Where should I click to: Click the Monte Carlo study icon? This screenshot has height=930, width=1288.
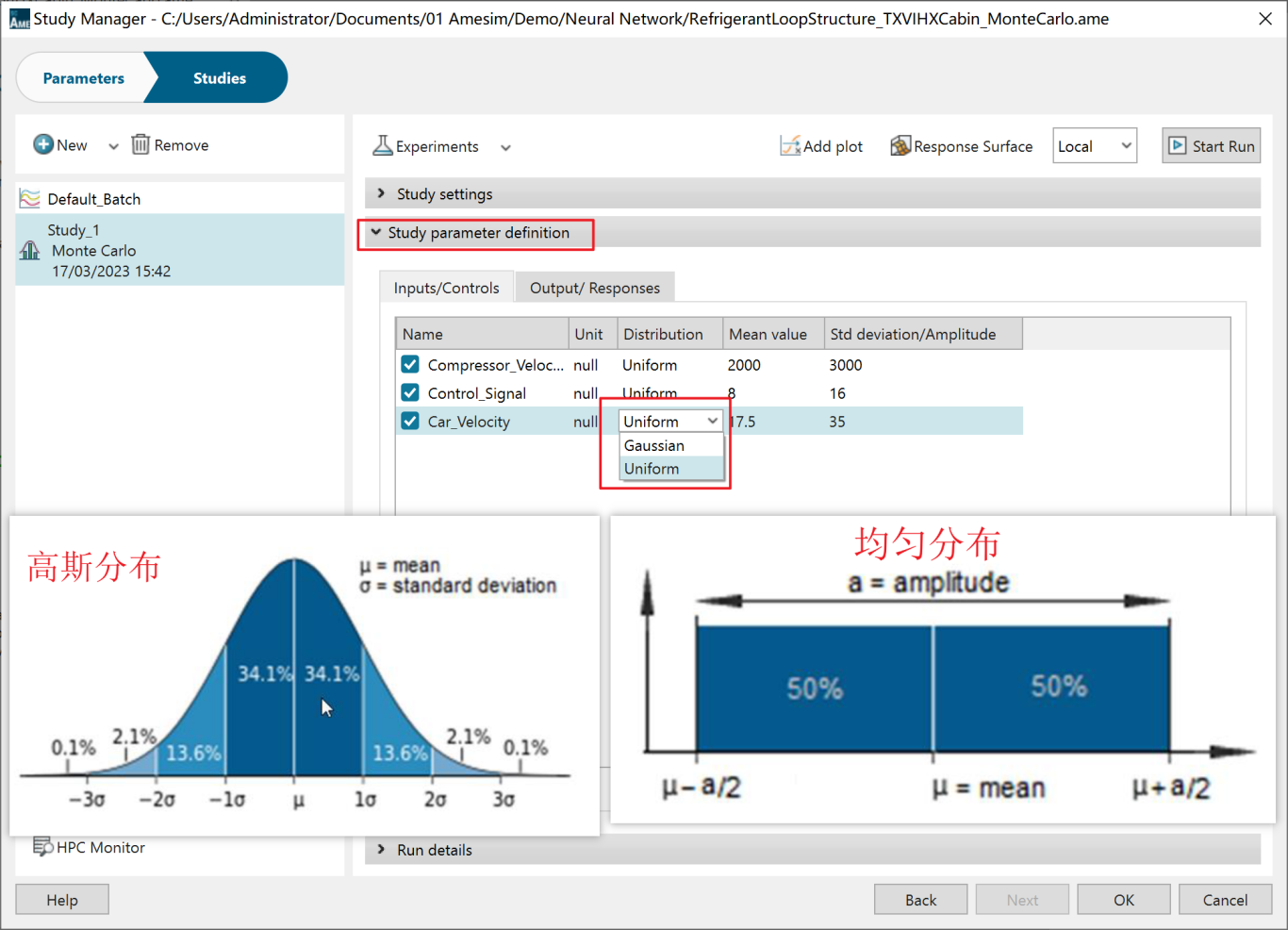[x=30, y=250]
